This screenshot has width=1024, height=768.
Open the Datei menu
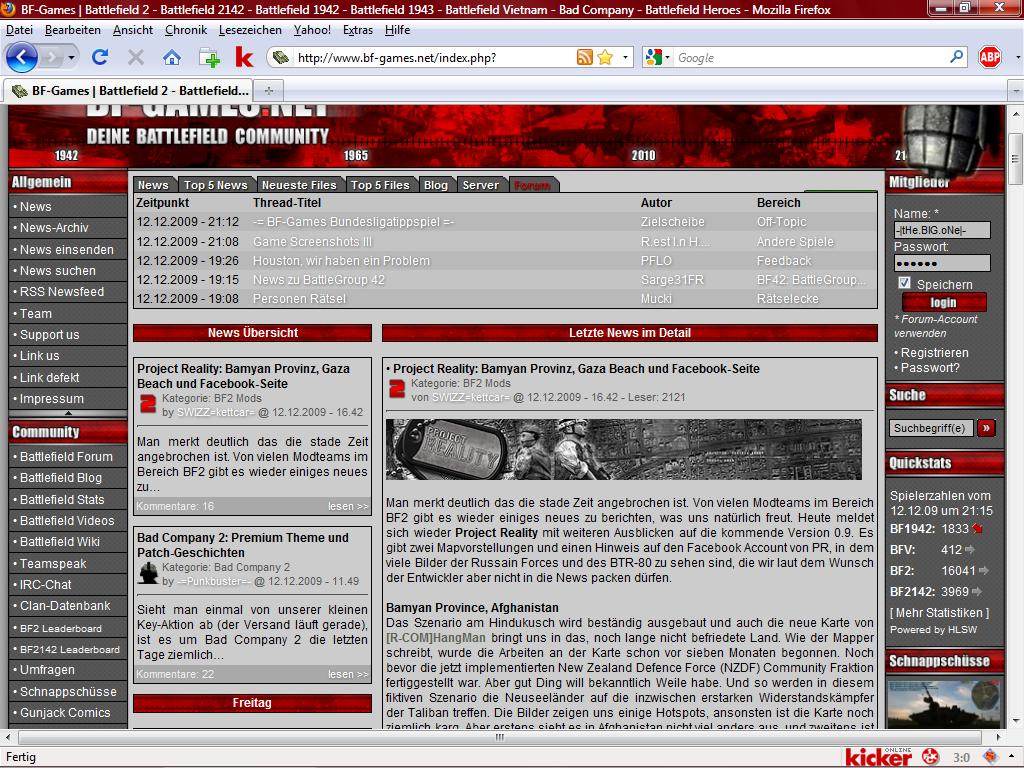click(x=20, y=30)
